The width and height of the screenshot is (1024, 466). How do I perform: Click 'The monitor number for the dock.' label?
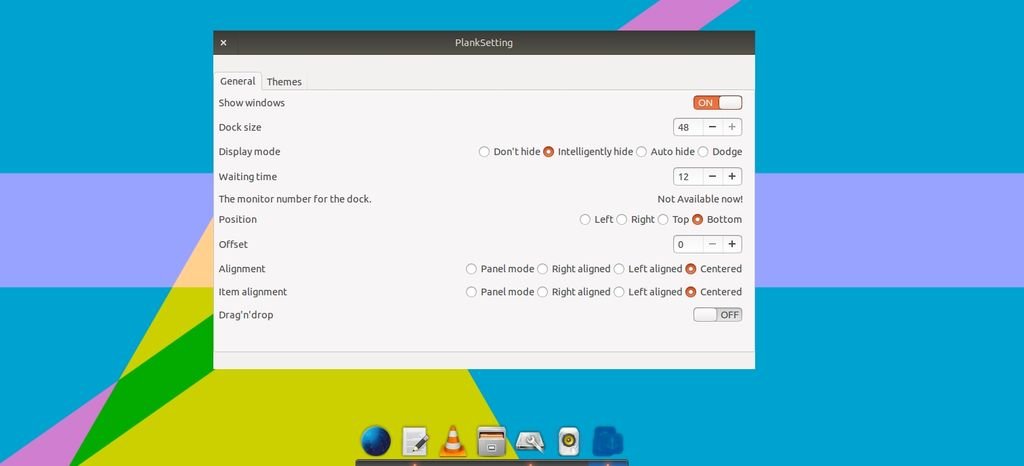tap(295, 199)
